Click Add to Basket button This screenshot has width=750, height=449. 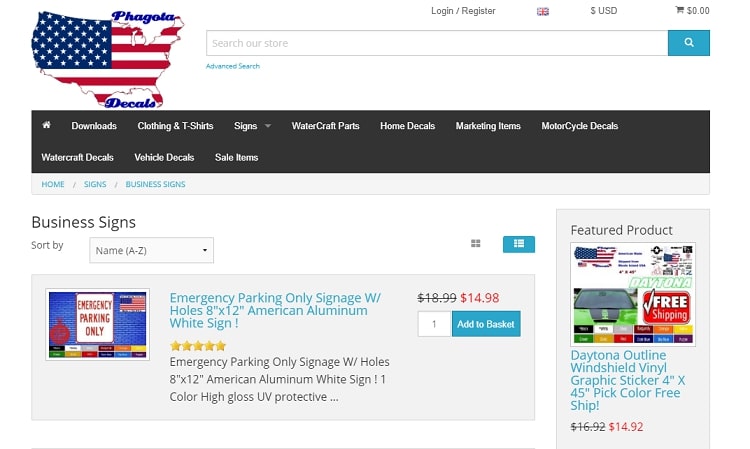click(486, 324)
